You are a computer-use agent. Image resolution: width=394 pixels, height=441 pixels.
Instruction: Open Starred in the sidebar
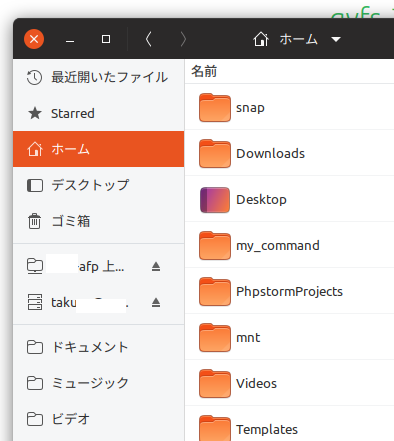(99, 113)
